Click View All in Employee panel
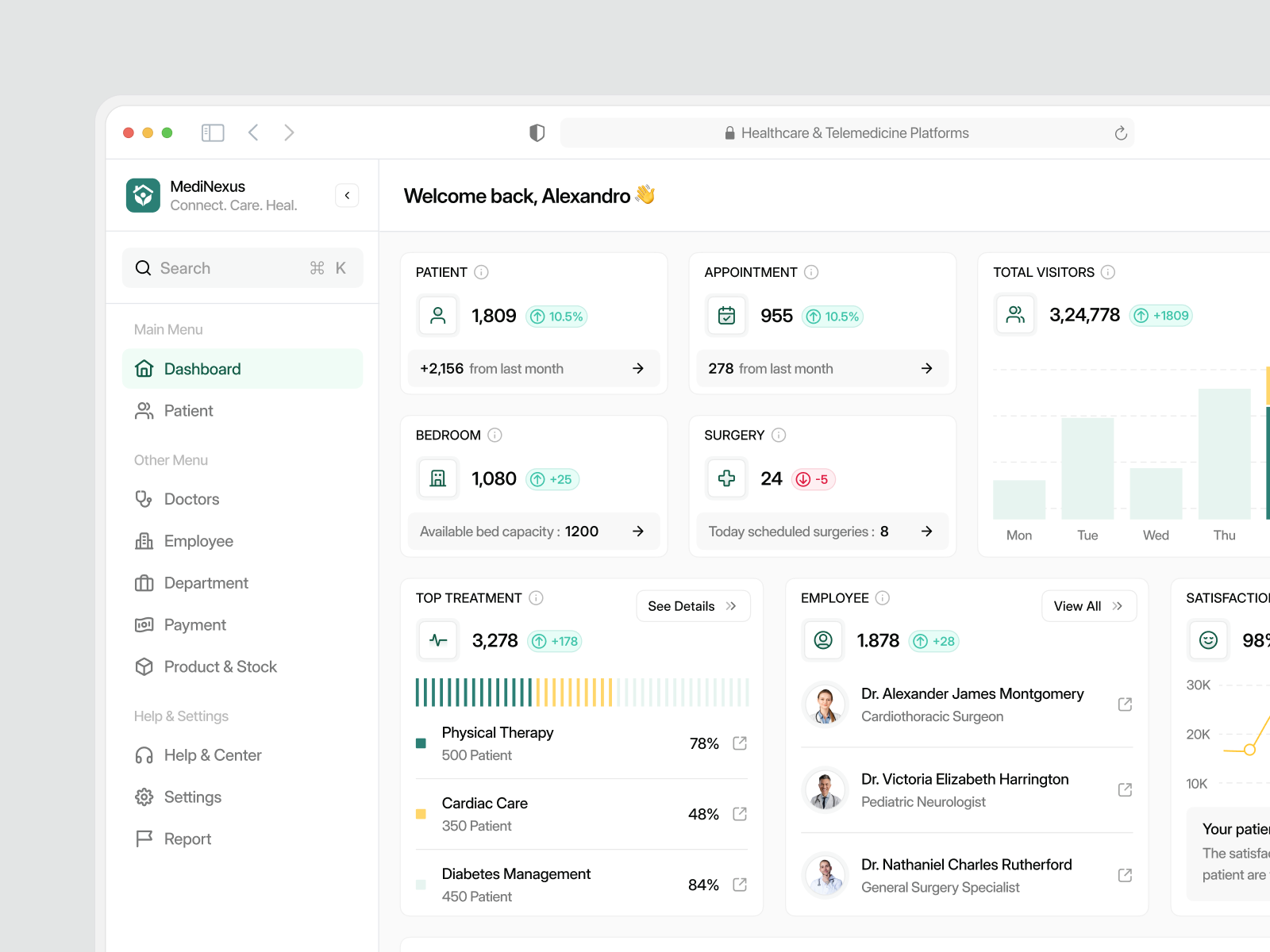The width and height of the screenshot is (1270, 952). coord(1088,605)
